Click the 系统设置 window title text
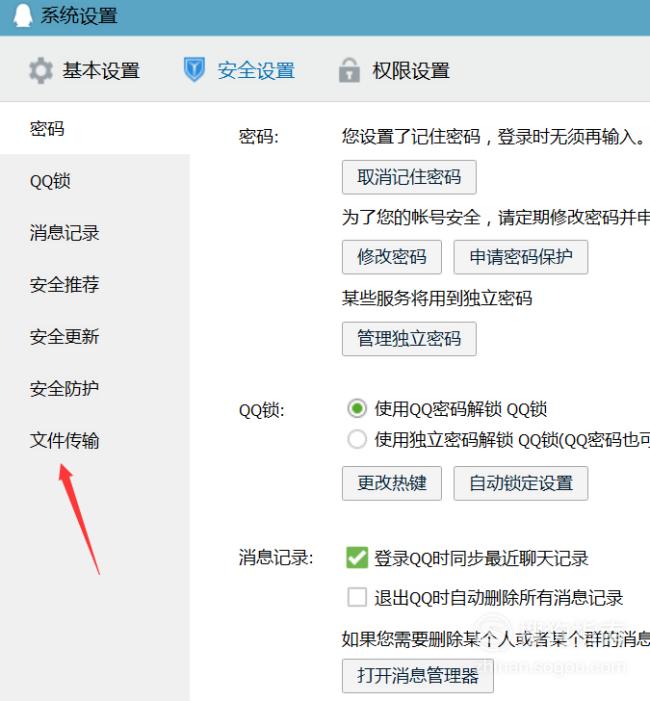 pos(79,16)
